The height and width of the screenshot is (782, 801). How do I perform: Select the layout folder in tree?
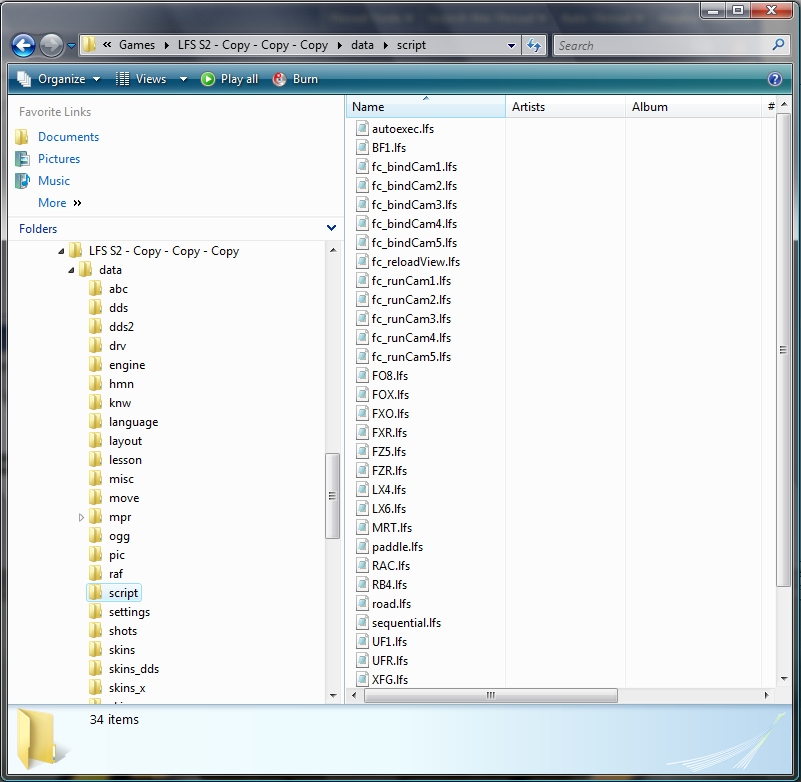click(125, 441)
